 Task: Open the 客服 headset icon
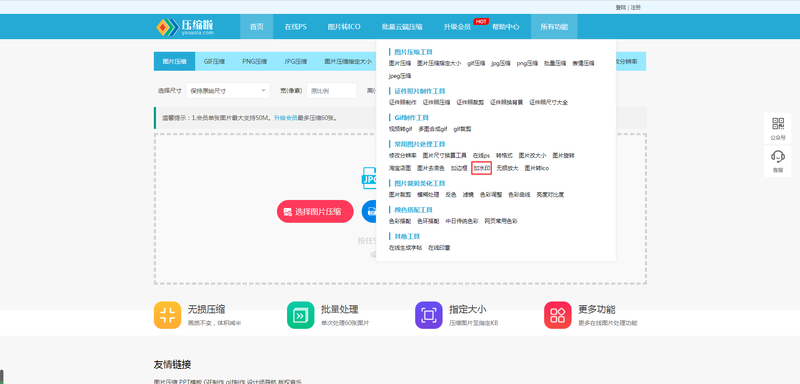point(778,156)
